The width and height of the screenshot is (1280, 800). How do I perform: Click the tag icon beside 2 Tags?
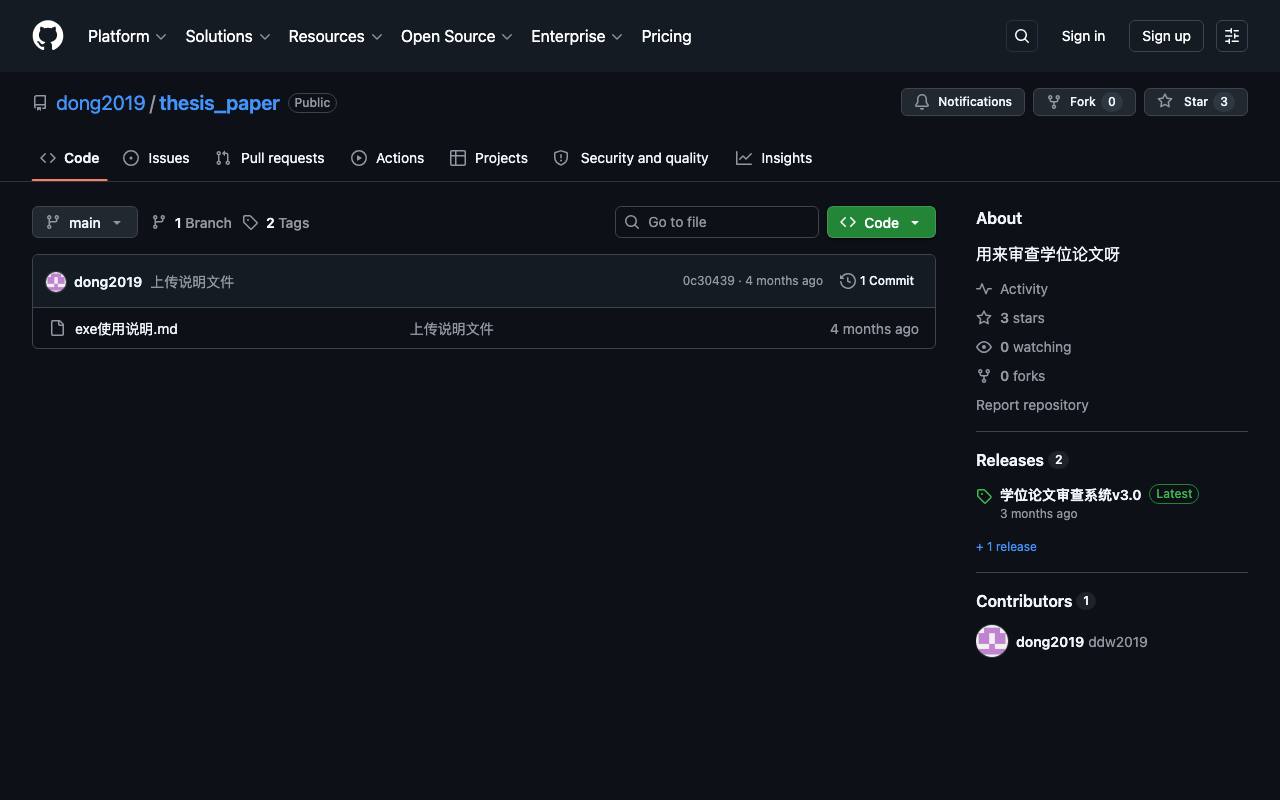[251, 223]
